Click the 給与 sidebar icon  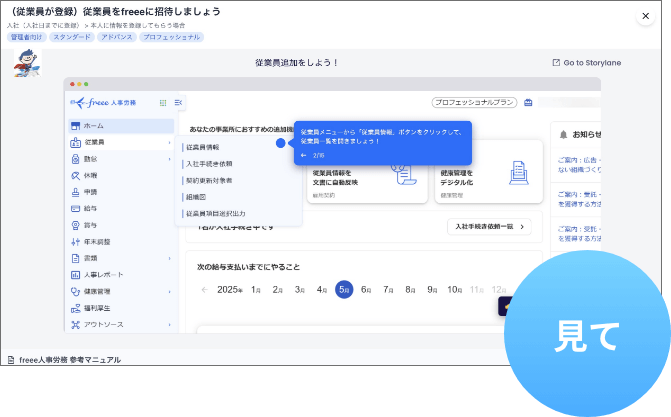[x=76, y=208]
